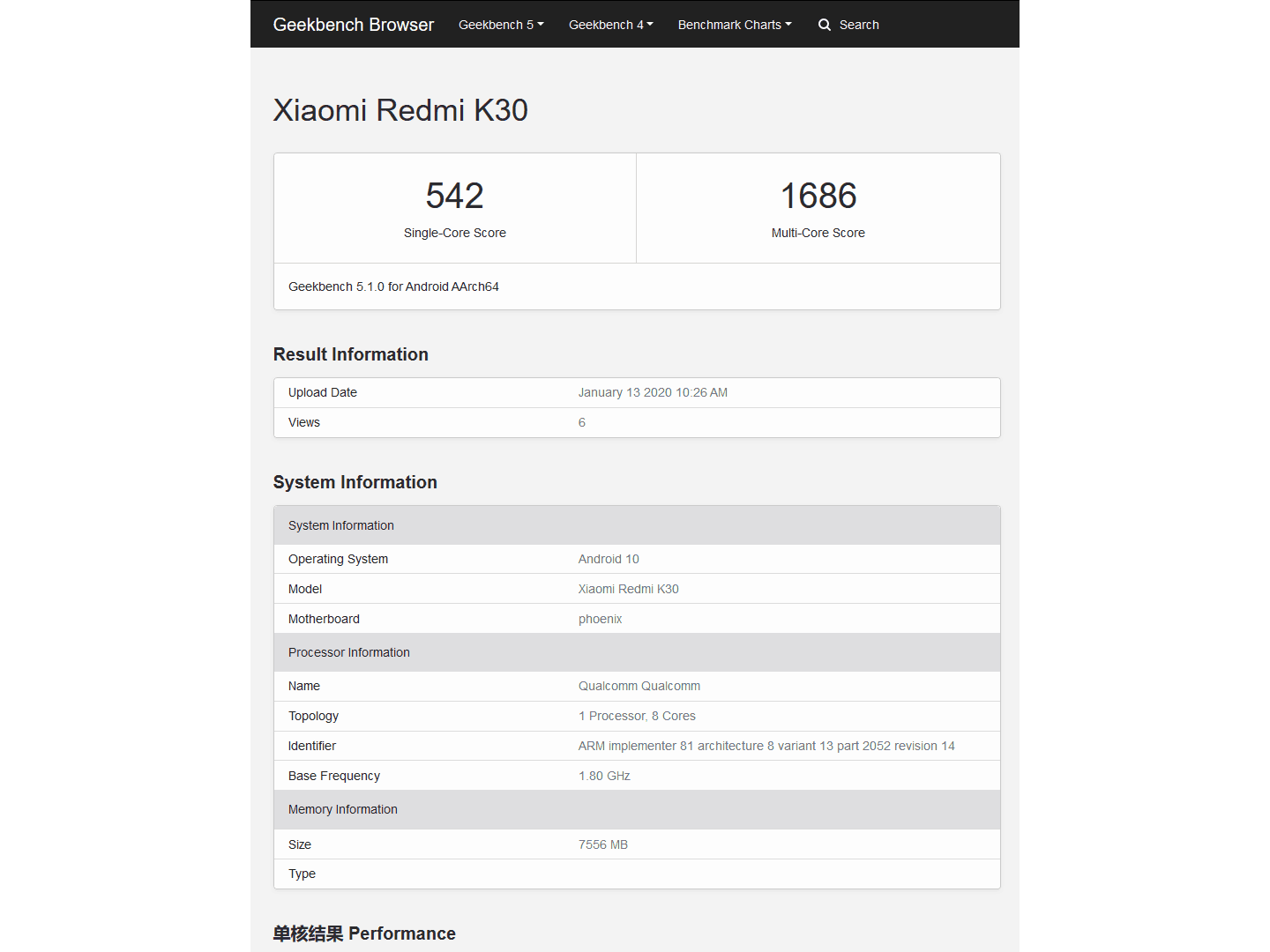Image resolution: width=1270 pixels, height=952 pixels.
Task: Open the Geekbench 5 dropdown menu
Action: coord(501,25)
